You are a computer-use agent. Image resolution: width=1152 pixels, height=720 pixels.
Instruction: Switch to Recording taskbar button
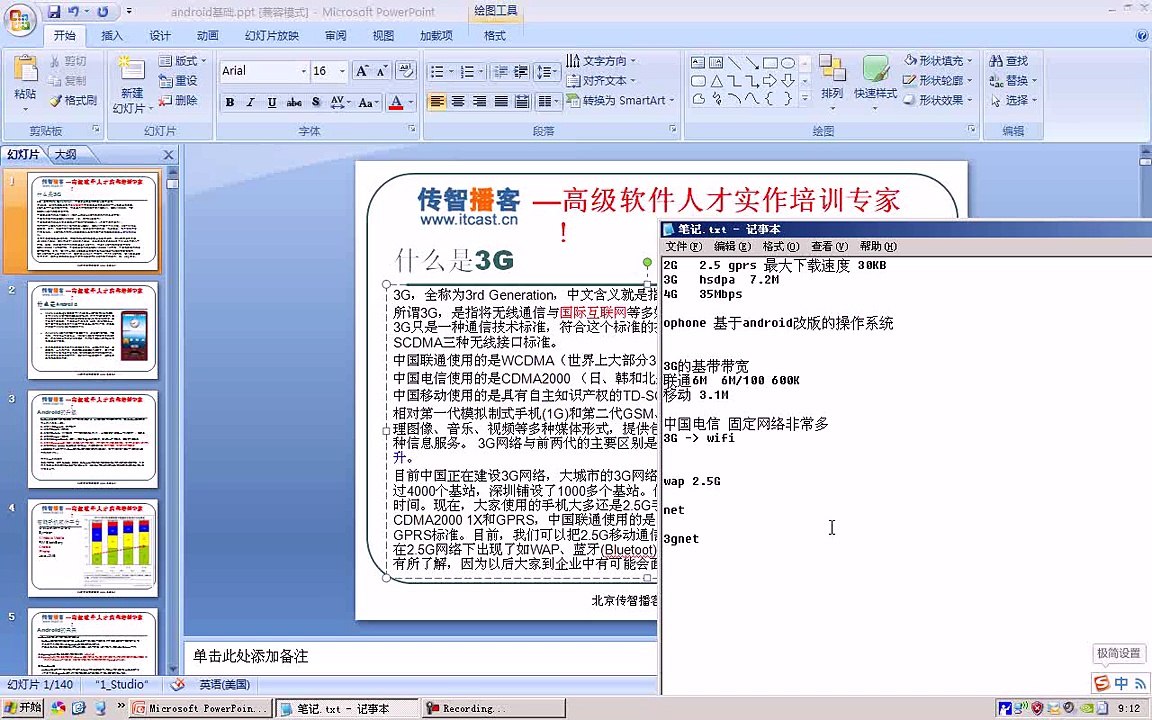494,708
